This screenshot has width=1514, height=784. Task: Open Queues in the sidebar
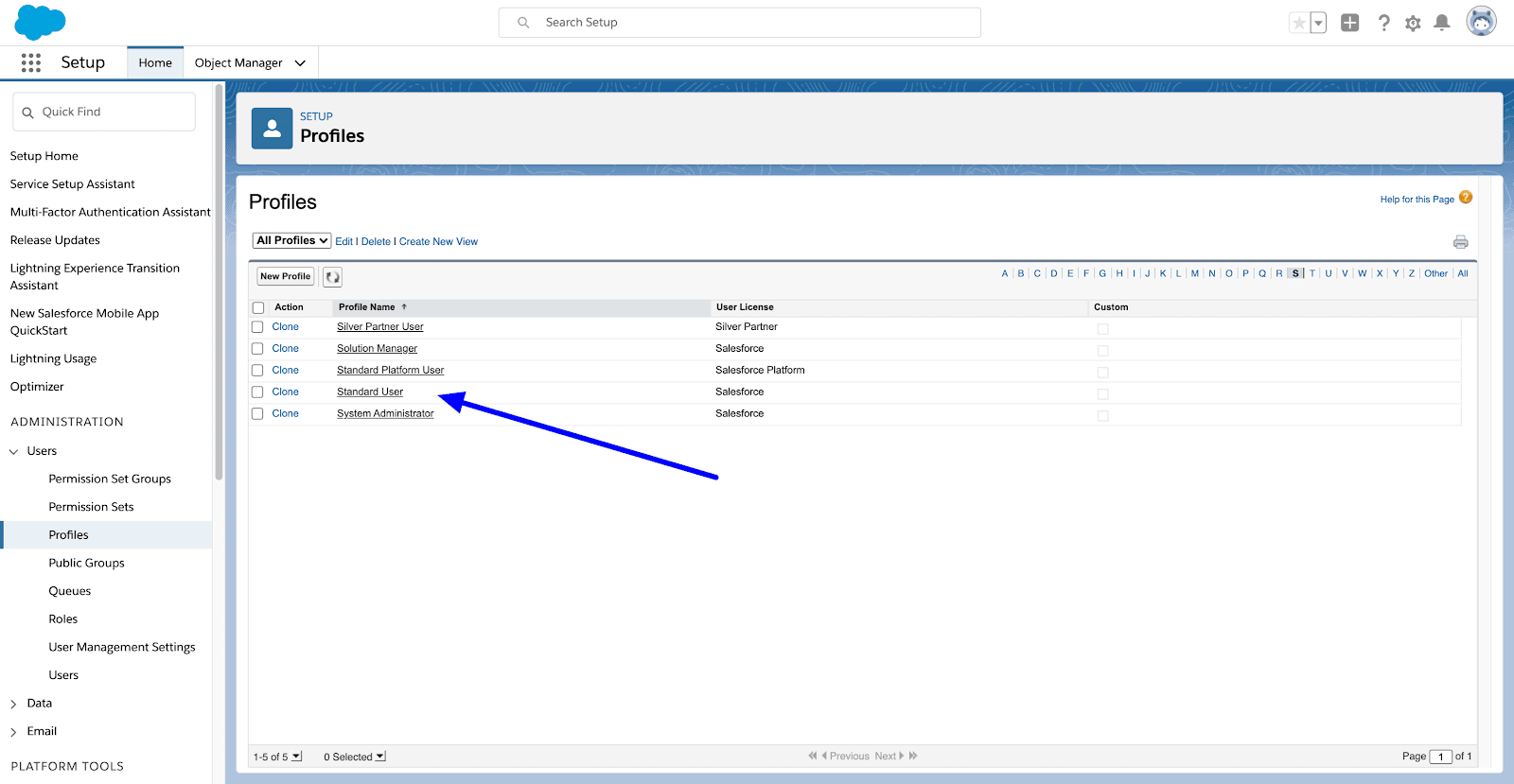coord(70,591)
